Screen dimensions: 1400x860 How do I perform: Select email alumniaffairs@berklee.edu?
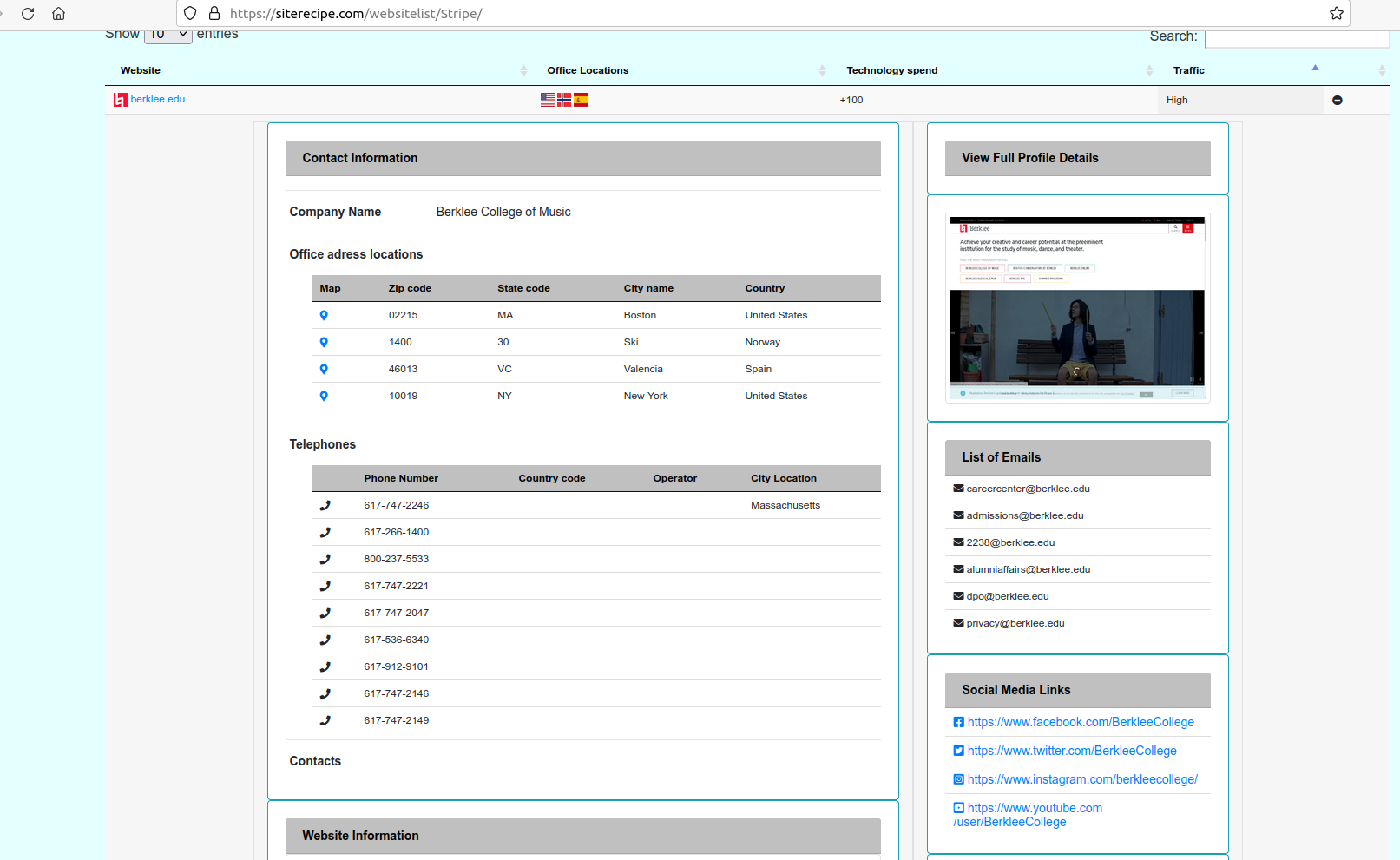tap(1029, 569)
